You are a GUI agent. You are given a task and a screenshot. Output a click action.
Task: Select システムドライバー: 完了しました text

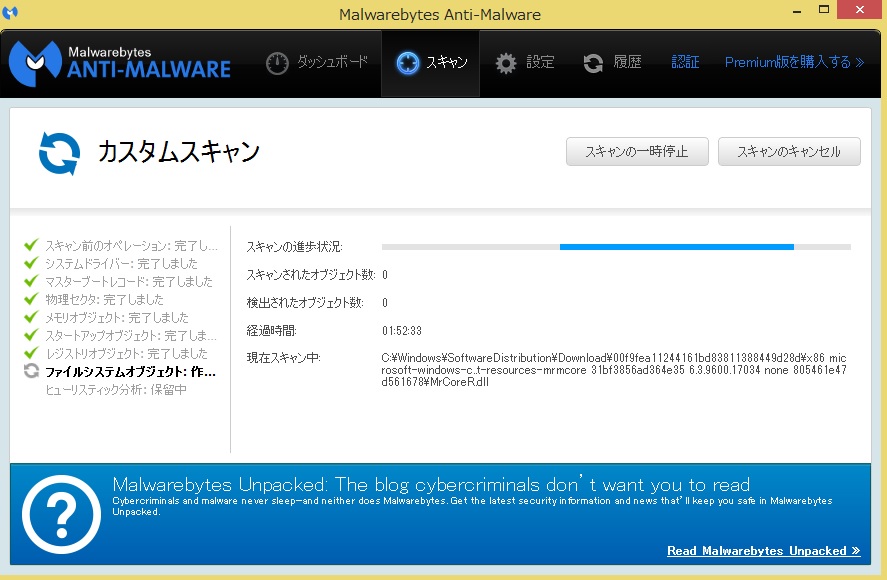coord(122,264)
